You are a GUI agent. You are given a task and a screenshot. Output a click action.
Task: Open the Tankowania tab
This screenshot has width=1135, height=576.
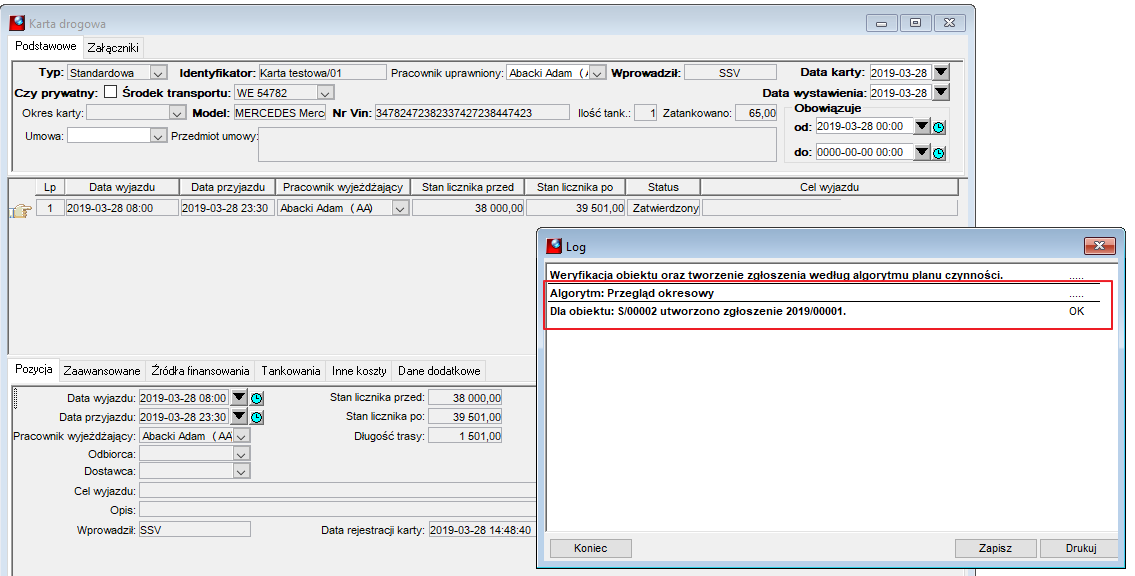291,370
